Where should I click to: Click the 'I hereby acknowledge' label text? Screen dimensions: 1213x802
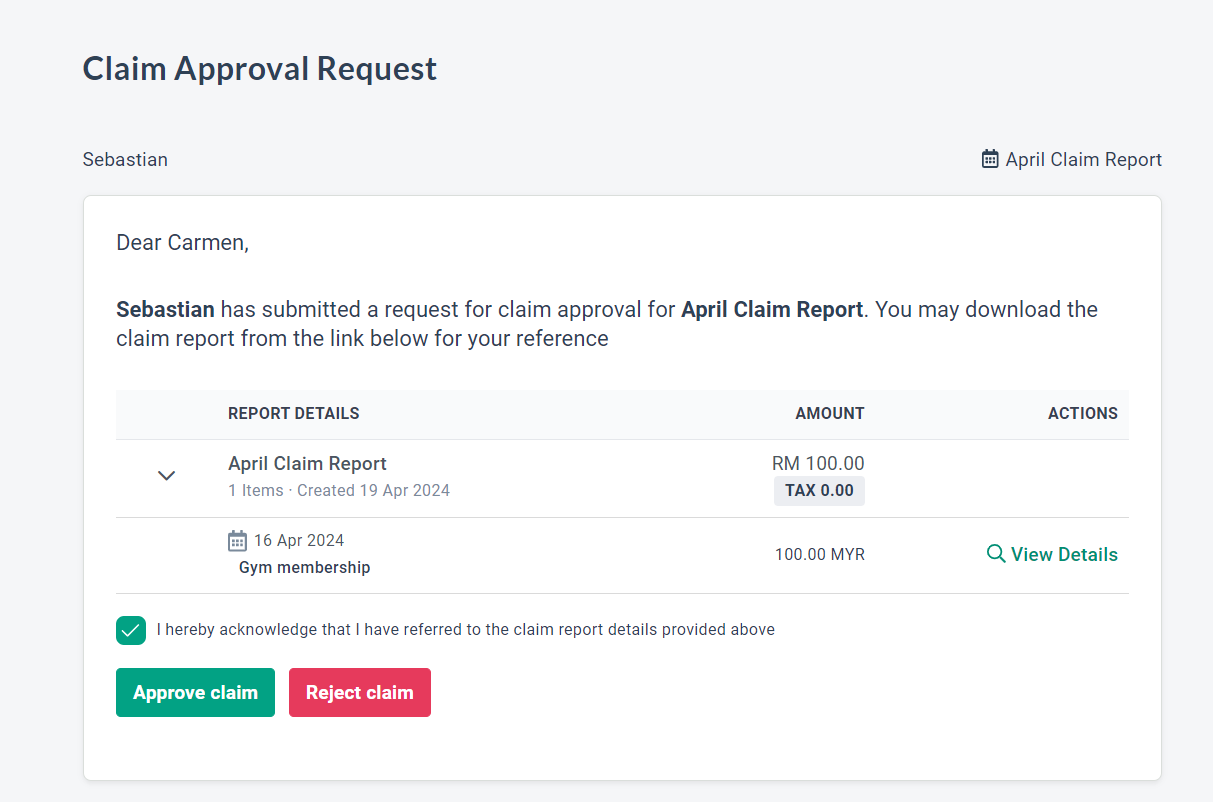pos(465,630)
